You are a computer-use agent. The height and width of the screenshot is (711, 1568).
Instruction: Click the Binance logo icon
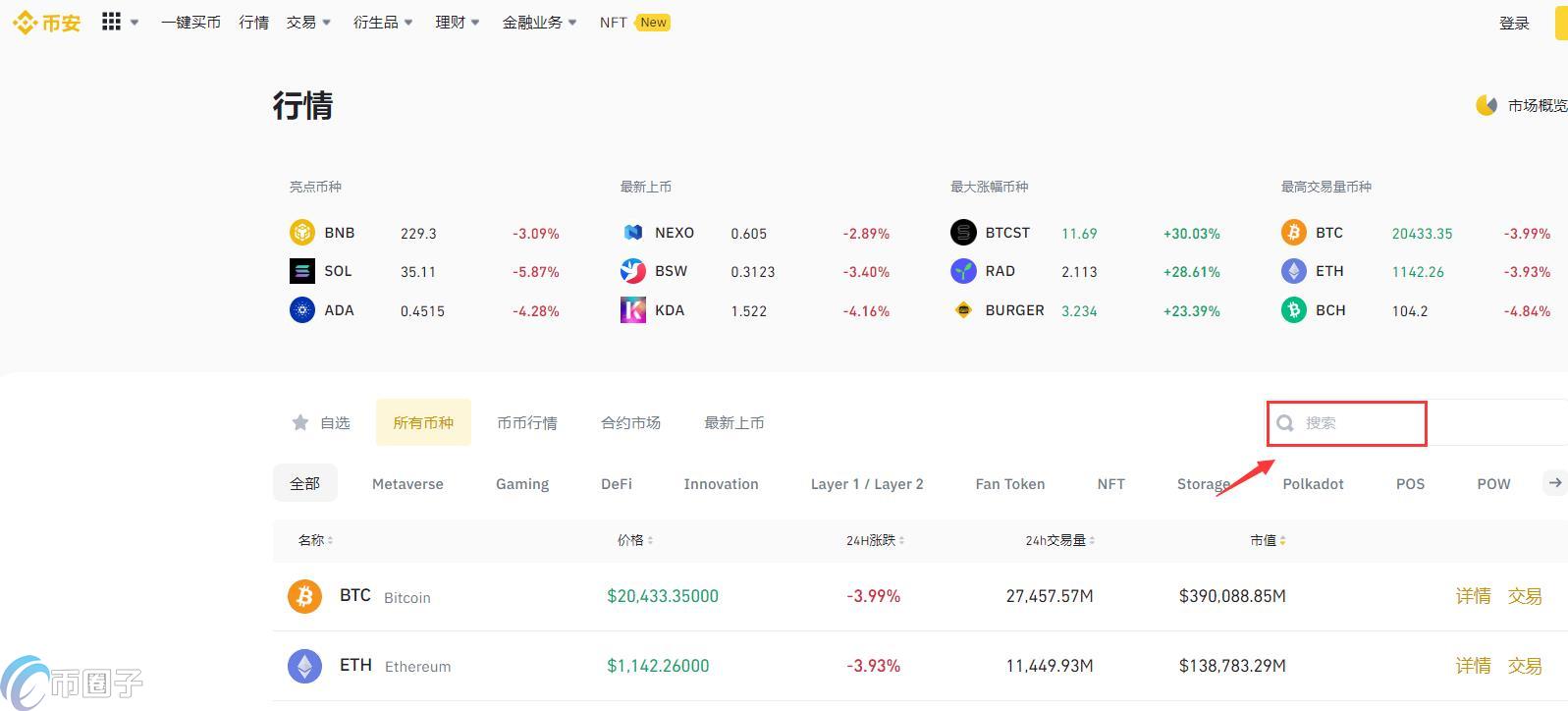point(25,22)
